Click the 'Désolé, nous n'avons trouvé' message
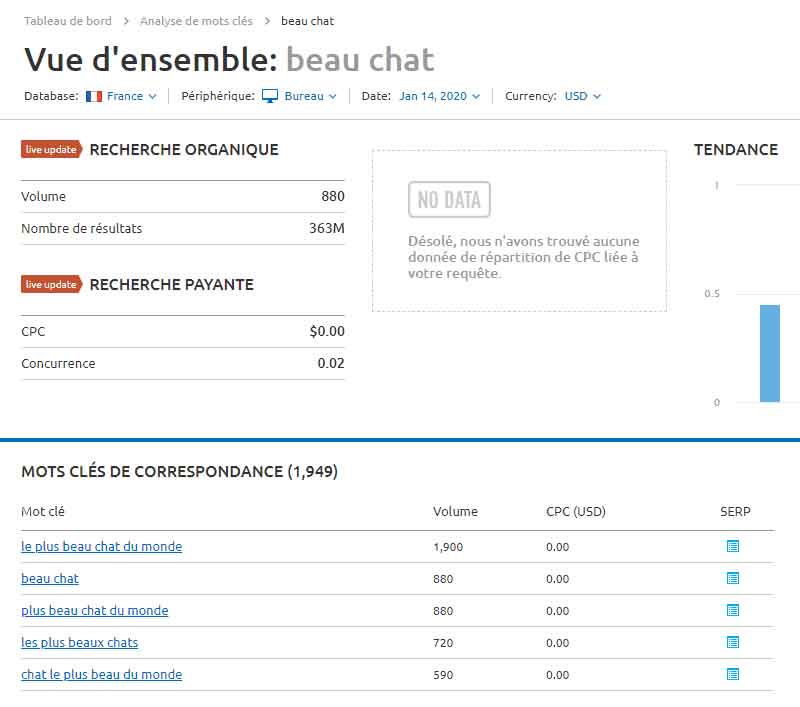This screenshot has width=800, height=707. (x=523, y=257)
